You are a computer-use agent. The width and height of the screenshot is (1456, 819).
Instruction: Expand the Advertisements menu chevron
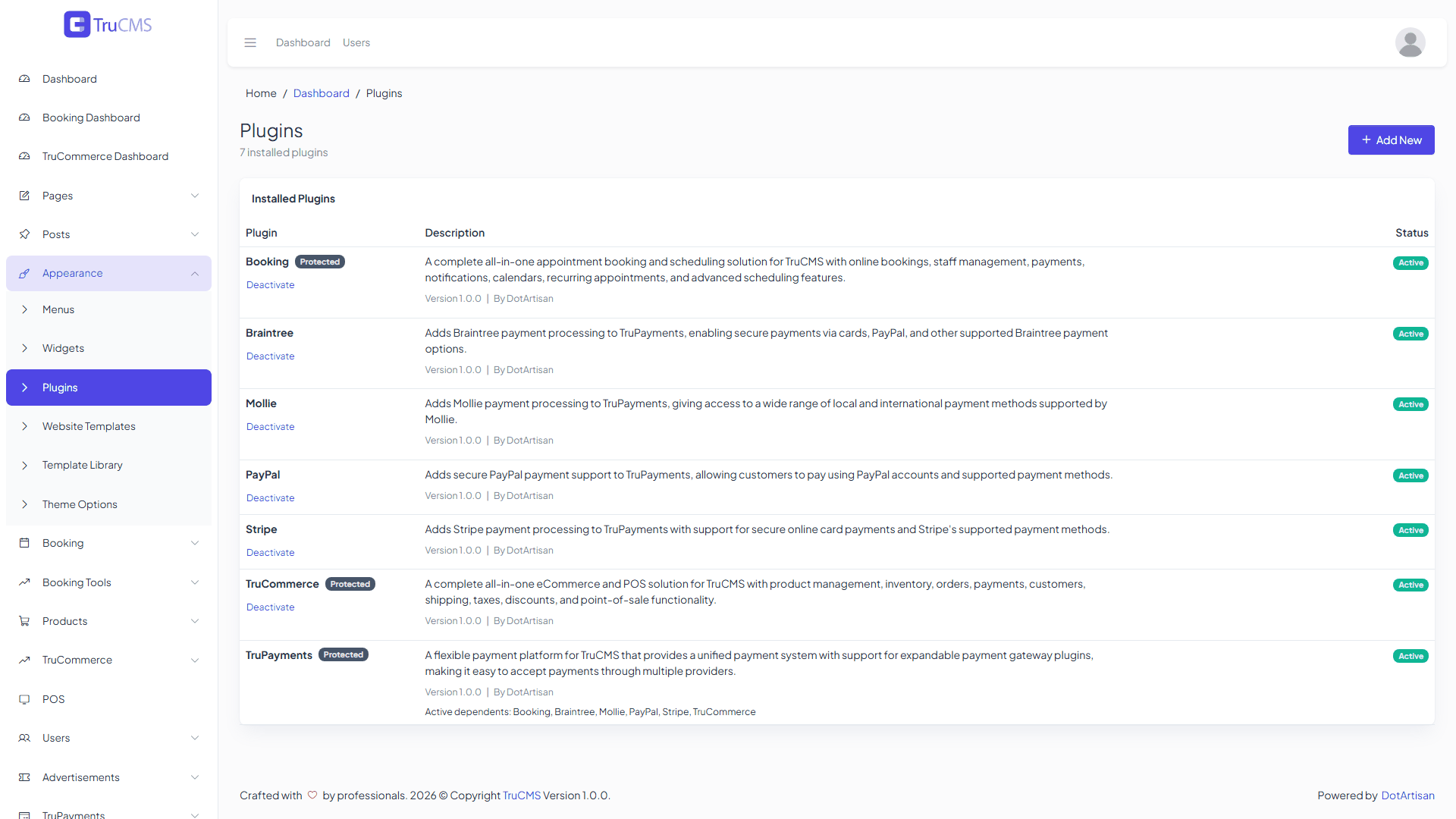click(195, 777)
